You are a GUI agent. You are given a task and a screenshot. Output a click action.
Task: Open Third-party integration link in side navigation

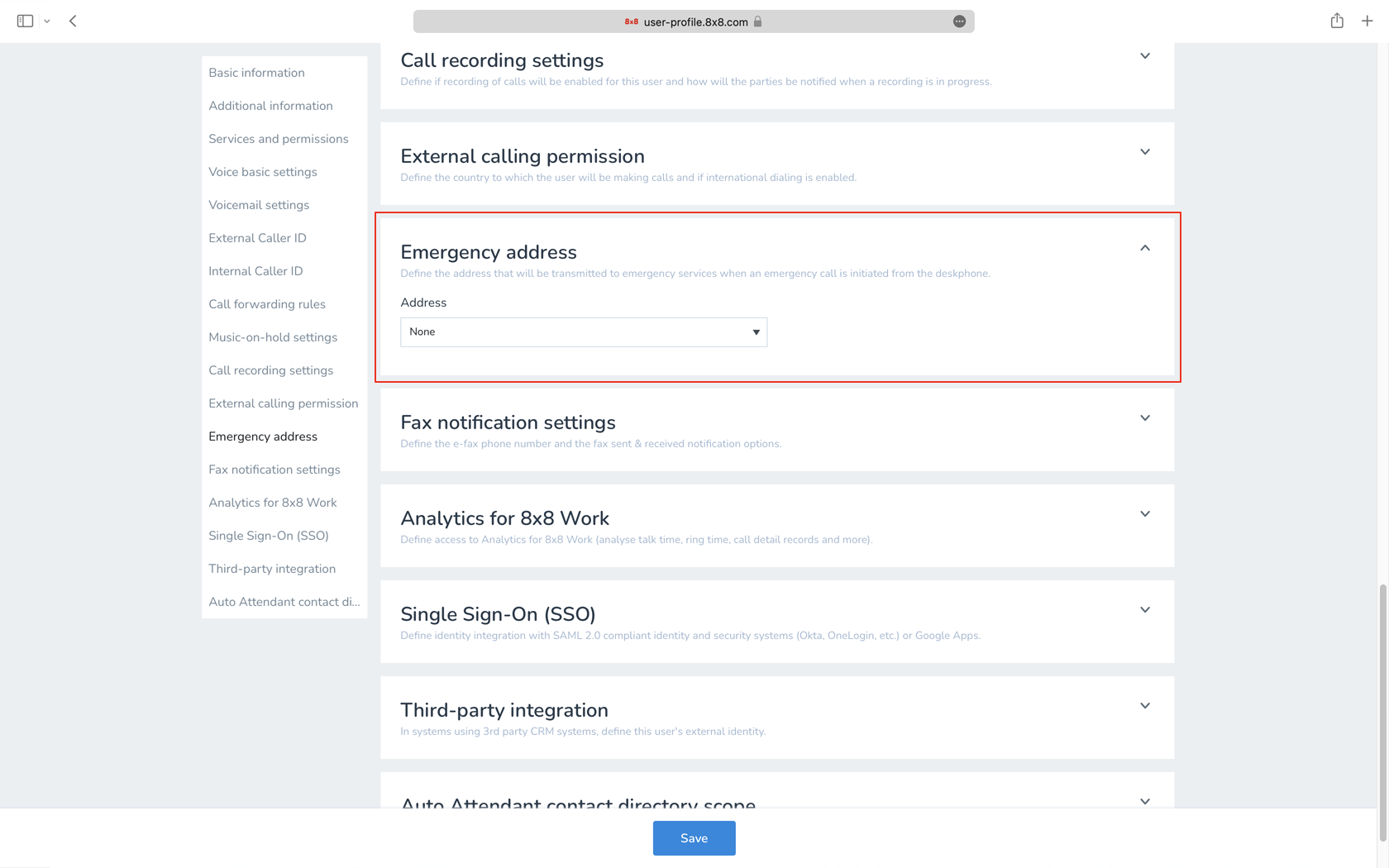(272, 569)
